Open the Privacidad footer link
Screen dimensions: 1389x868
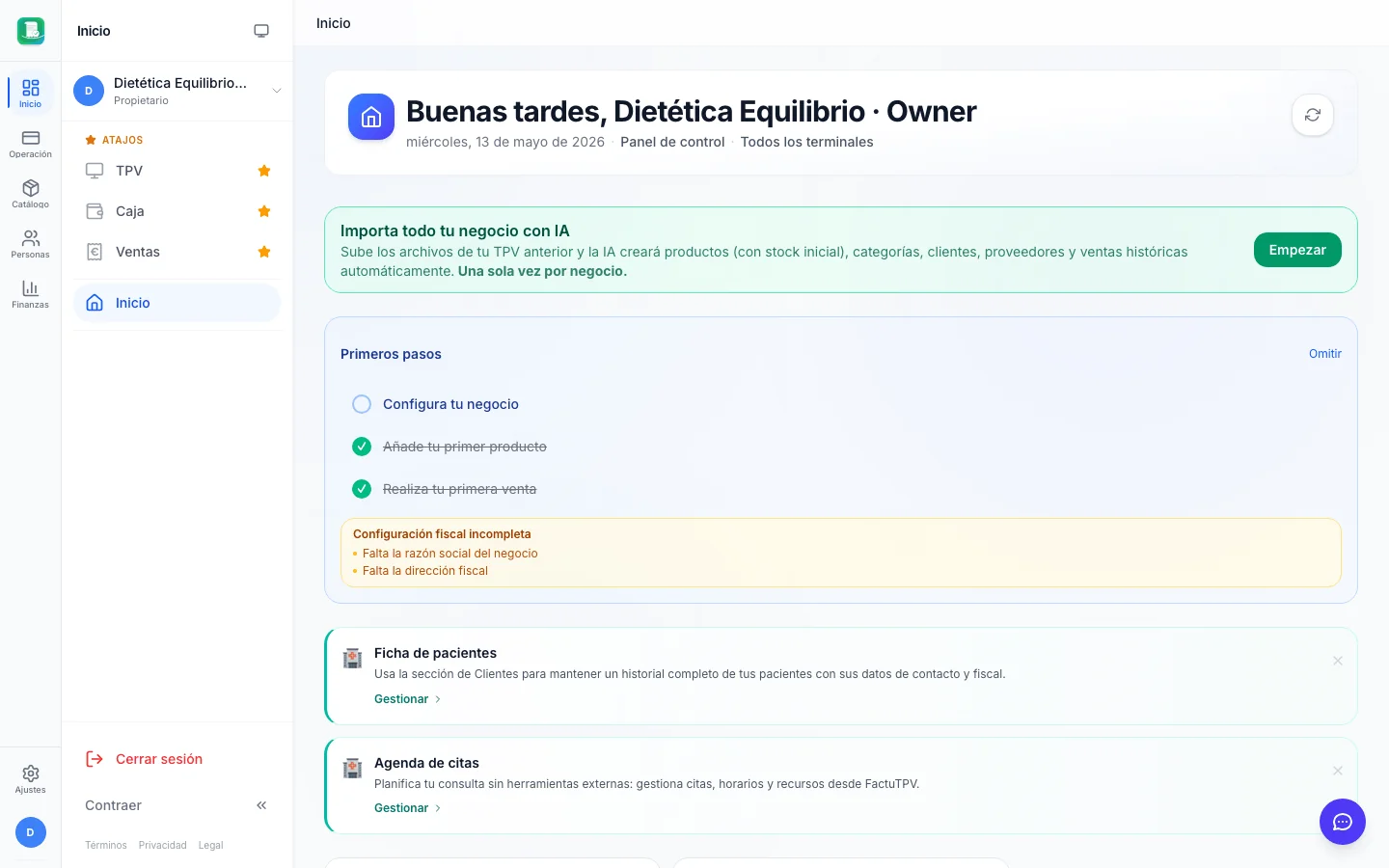(x=162, y=845)
